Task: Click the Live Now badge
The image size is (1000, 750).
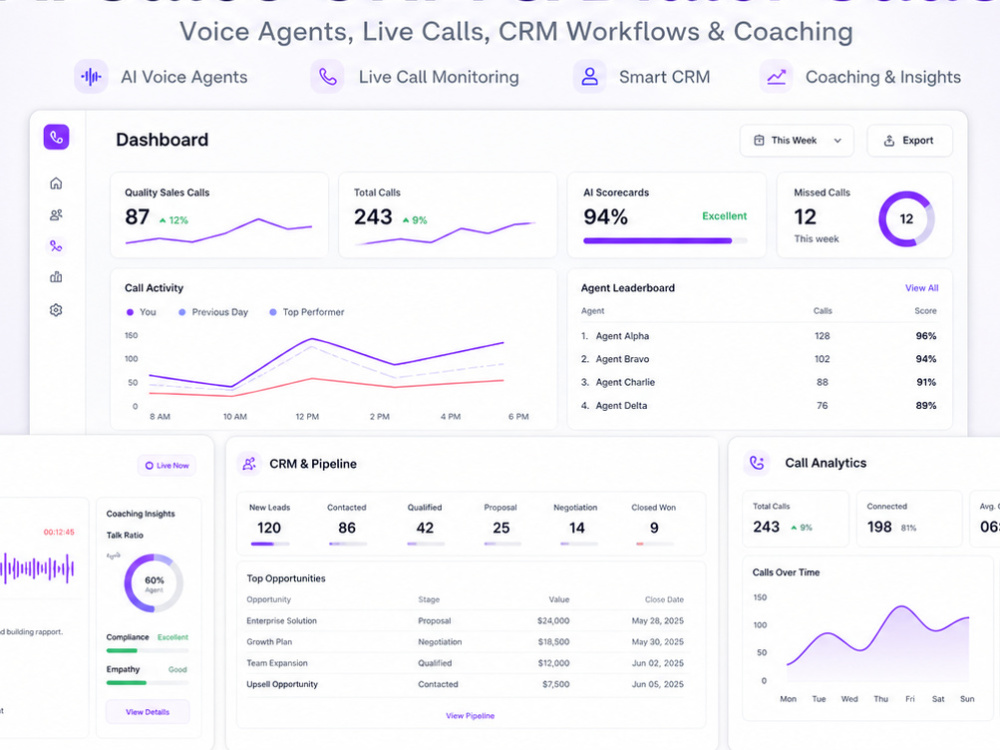Action: click(167, 466)
